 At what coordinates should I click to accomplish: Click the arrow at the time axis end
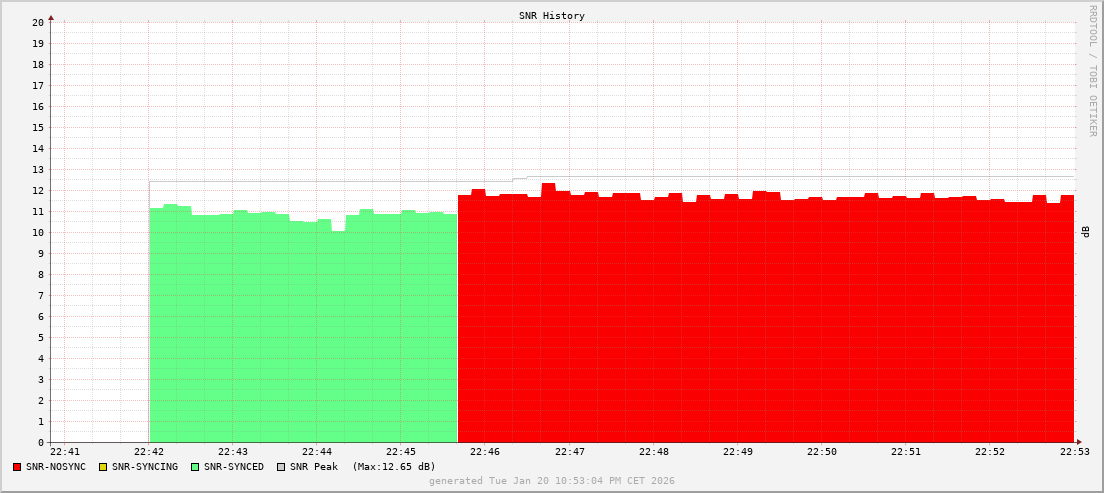[x=1078, y=442]
